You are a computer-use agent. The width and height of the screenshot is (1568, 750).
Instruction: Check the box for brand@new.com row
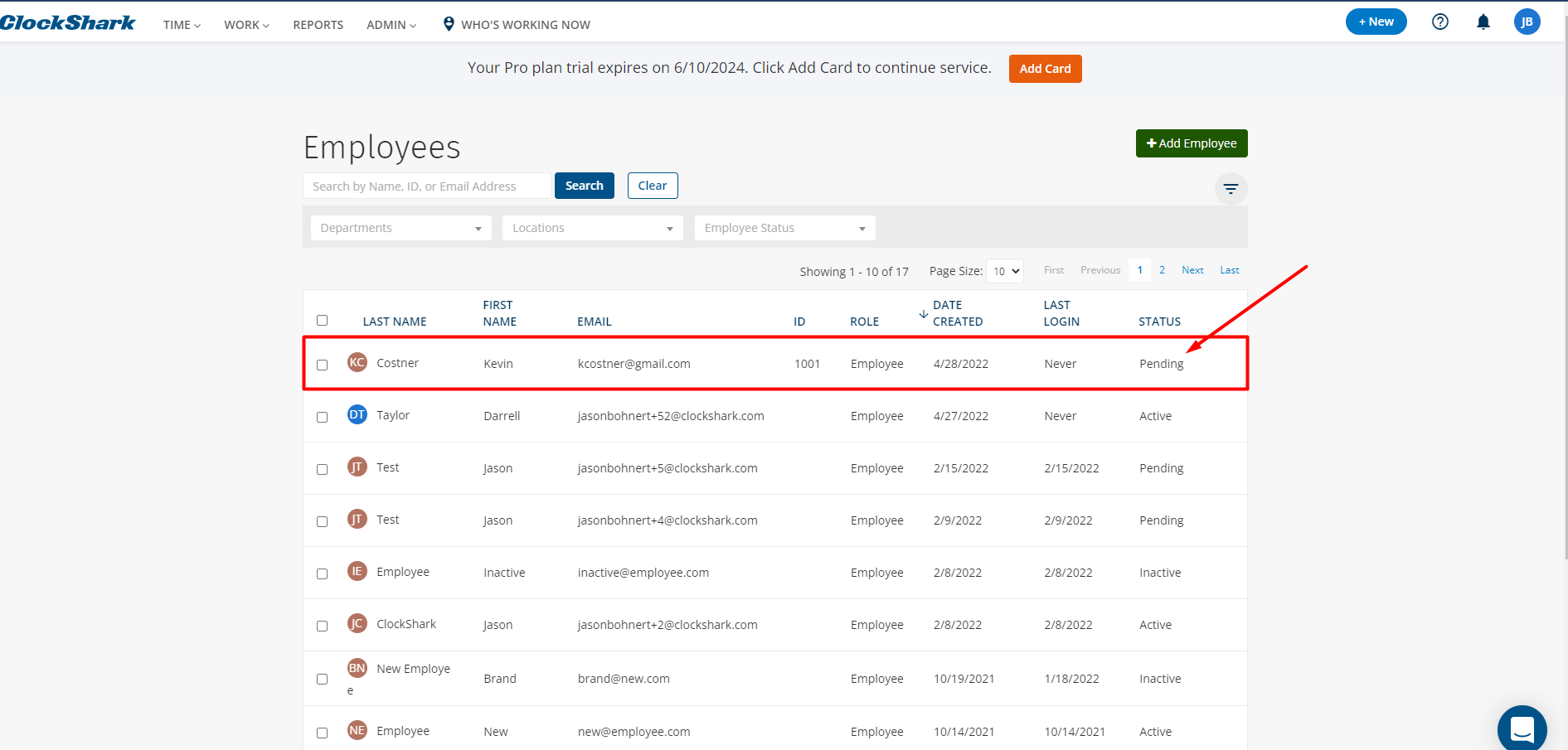pyautogui.click(x=323, y=679)
